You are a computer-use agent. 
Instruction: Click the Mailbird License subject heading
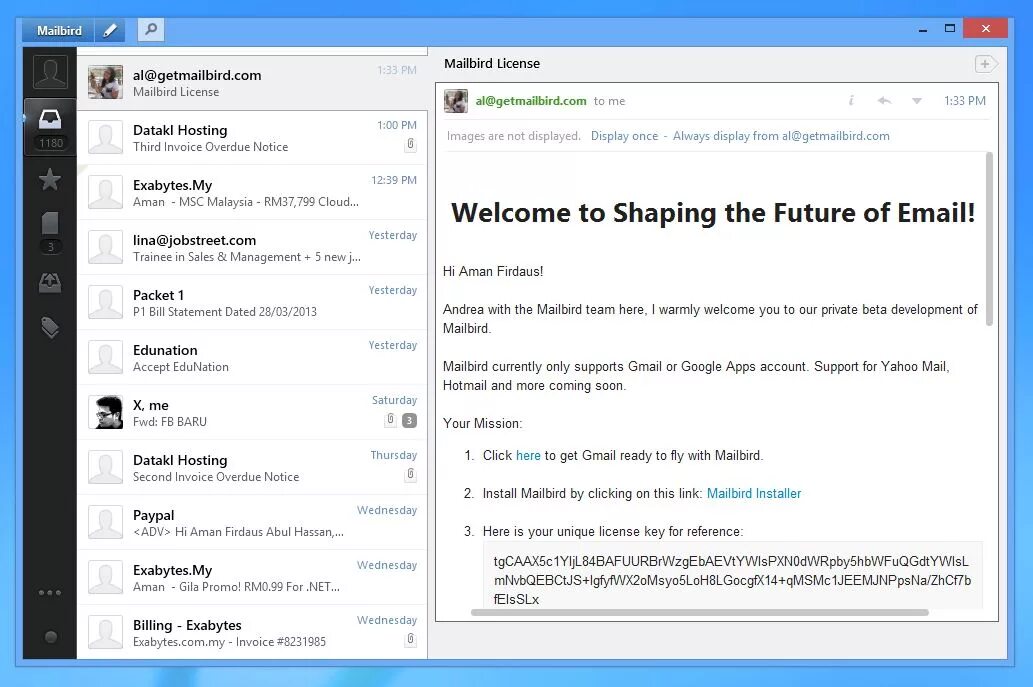tap(491, 64)
